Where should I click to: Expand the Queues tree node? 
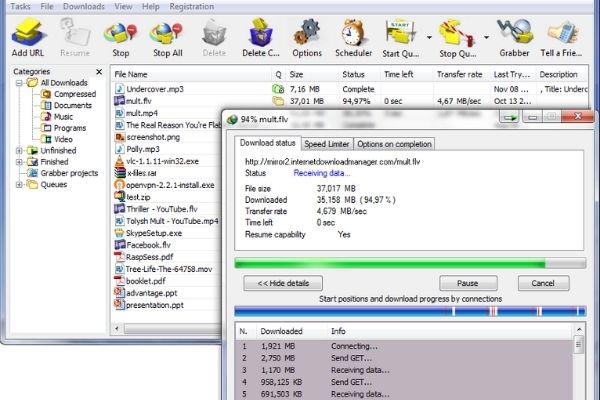click(x=19, y=185)
